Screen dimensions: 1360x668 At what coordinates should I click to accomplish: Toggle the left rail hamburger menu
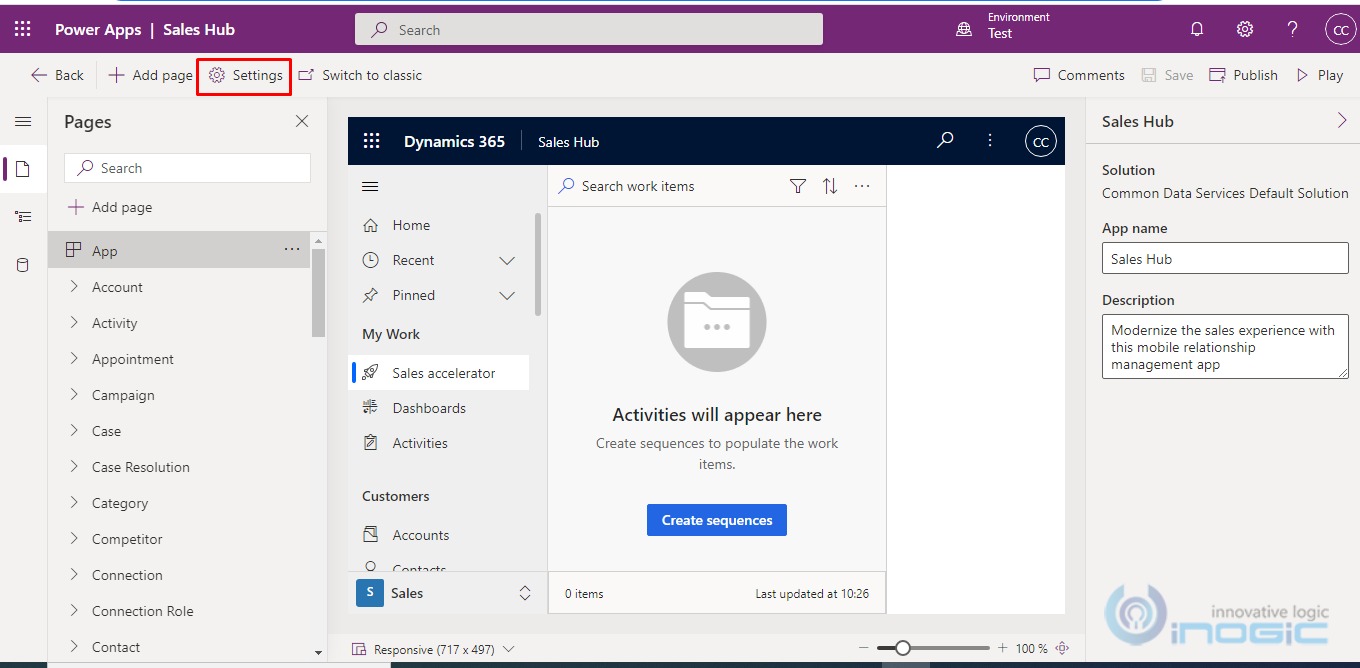pyautogui.click(x=23, y=122)
